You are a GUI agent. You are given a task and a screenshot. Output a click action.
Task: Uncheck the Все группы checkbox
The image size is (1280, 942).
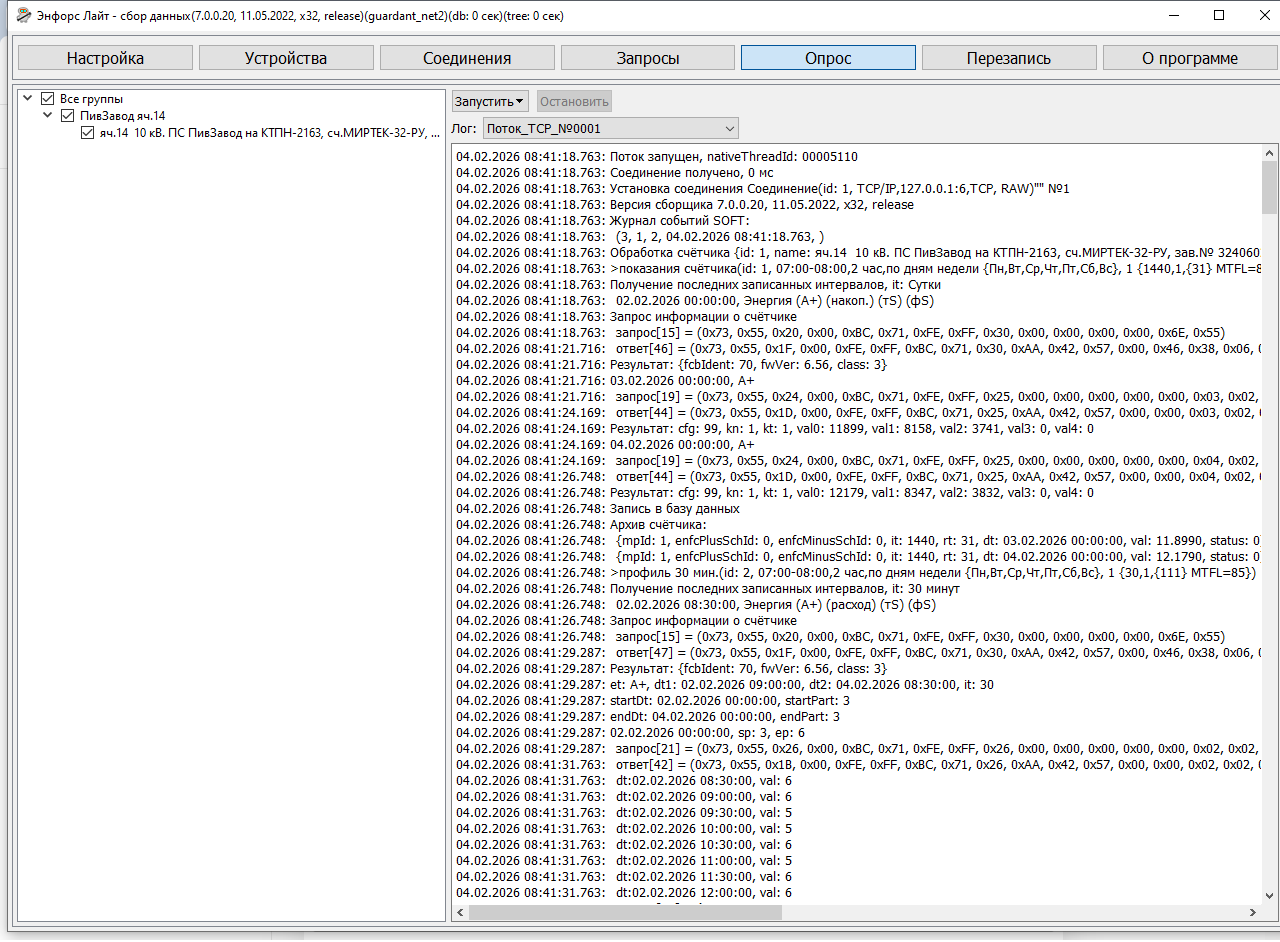[47, 99]
